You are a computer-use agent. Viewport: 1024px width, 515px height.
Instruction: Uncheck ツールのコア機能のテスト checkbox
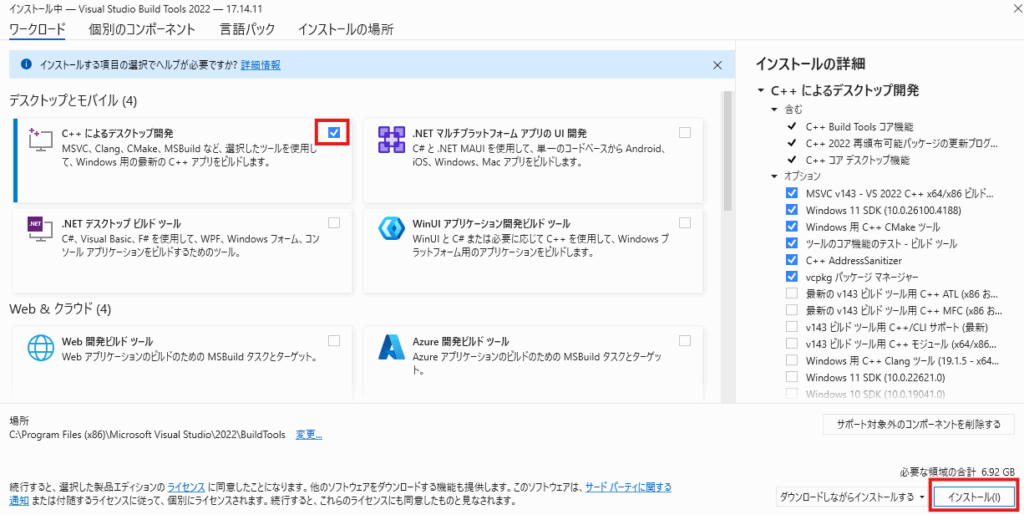pyautogui.click(x=792, y=243)
